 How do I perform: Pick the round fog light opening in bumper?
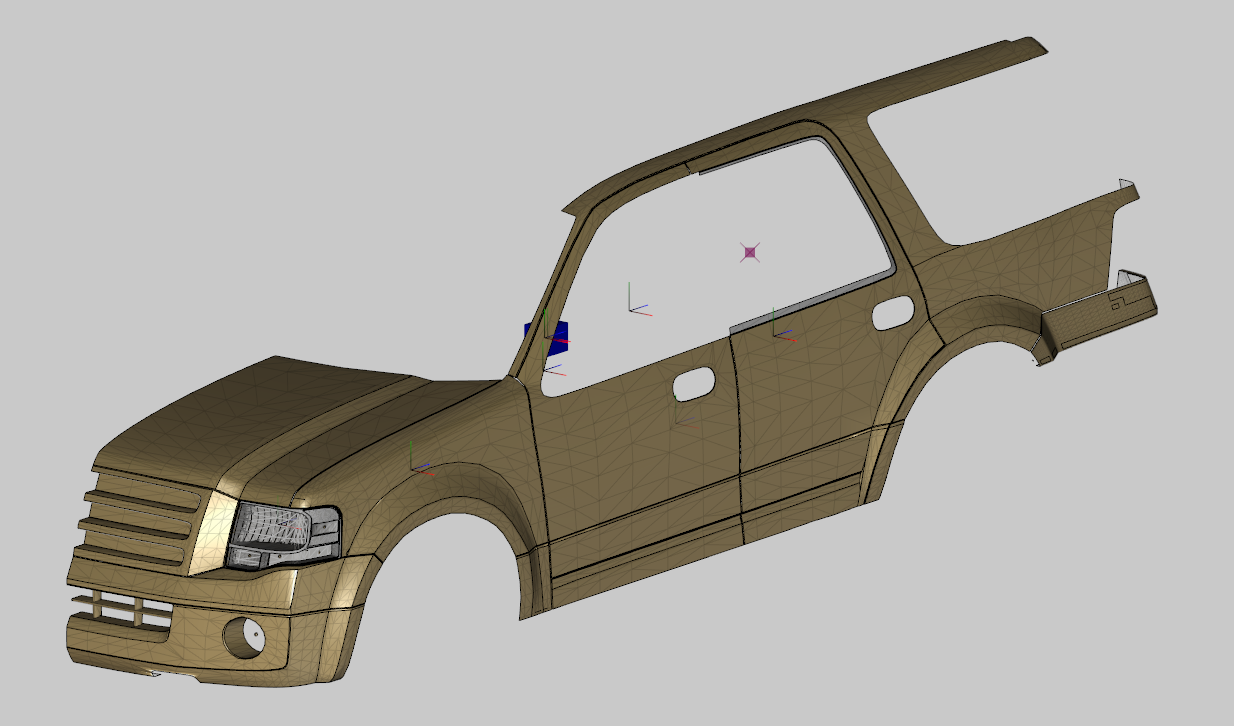[246, 637]
